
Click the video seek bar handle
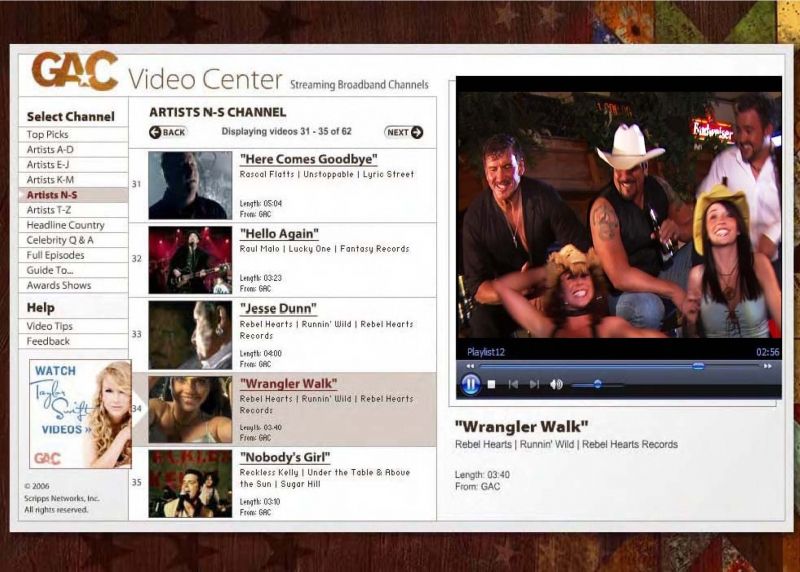698,366
